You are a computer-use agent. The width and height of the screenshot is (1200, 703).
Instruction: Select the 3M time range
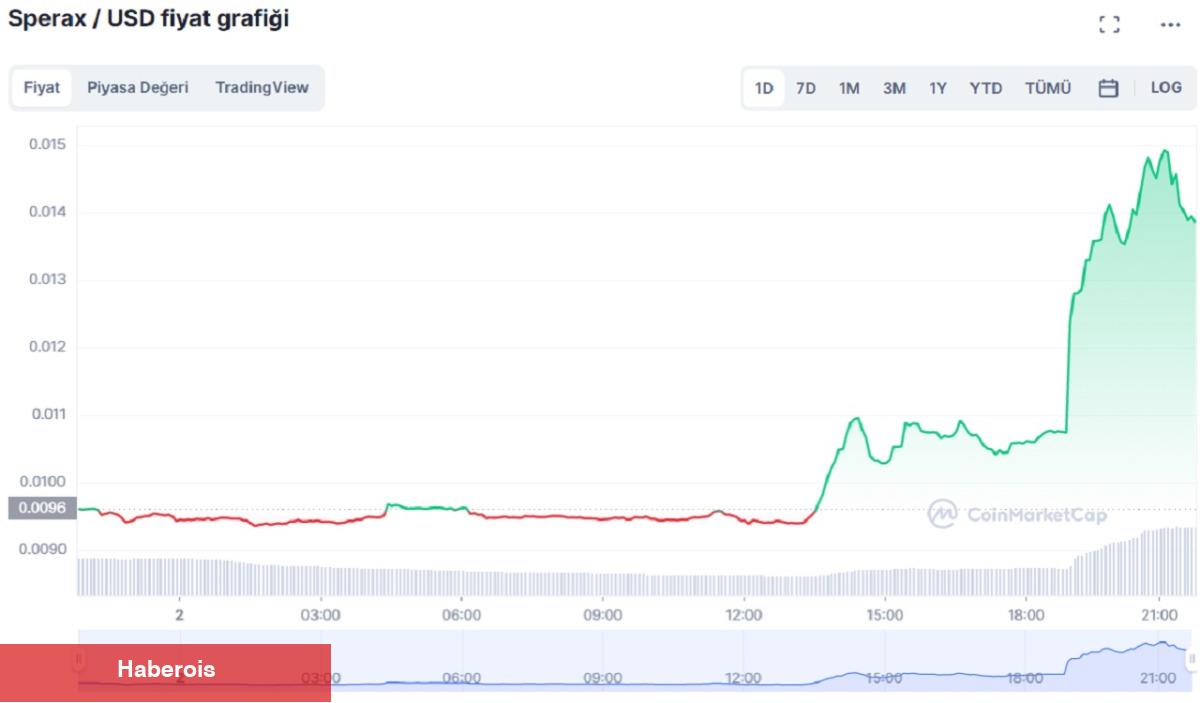pyautogui.click(x=894, y=88)
